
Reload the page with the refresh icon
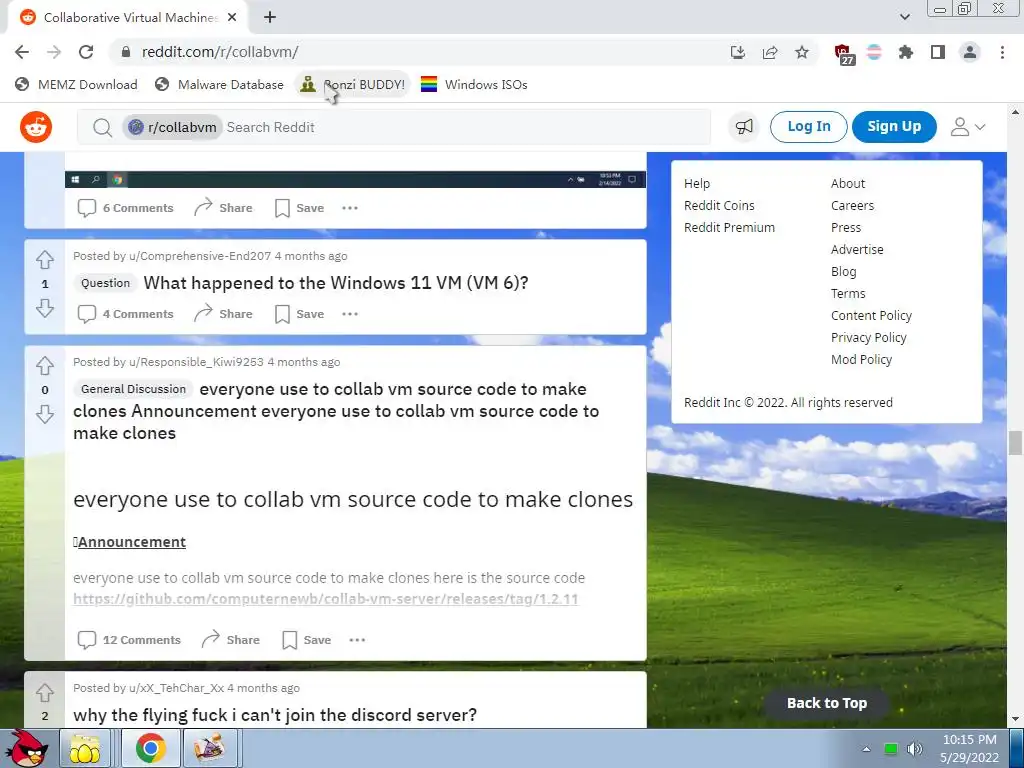point(86,52)
